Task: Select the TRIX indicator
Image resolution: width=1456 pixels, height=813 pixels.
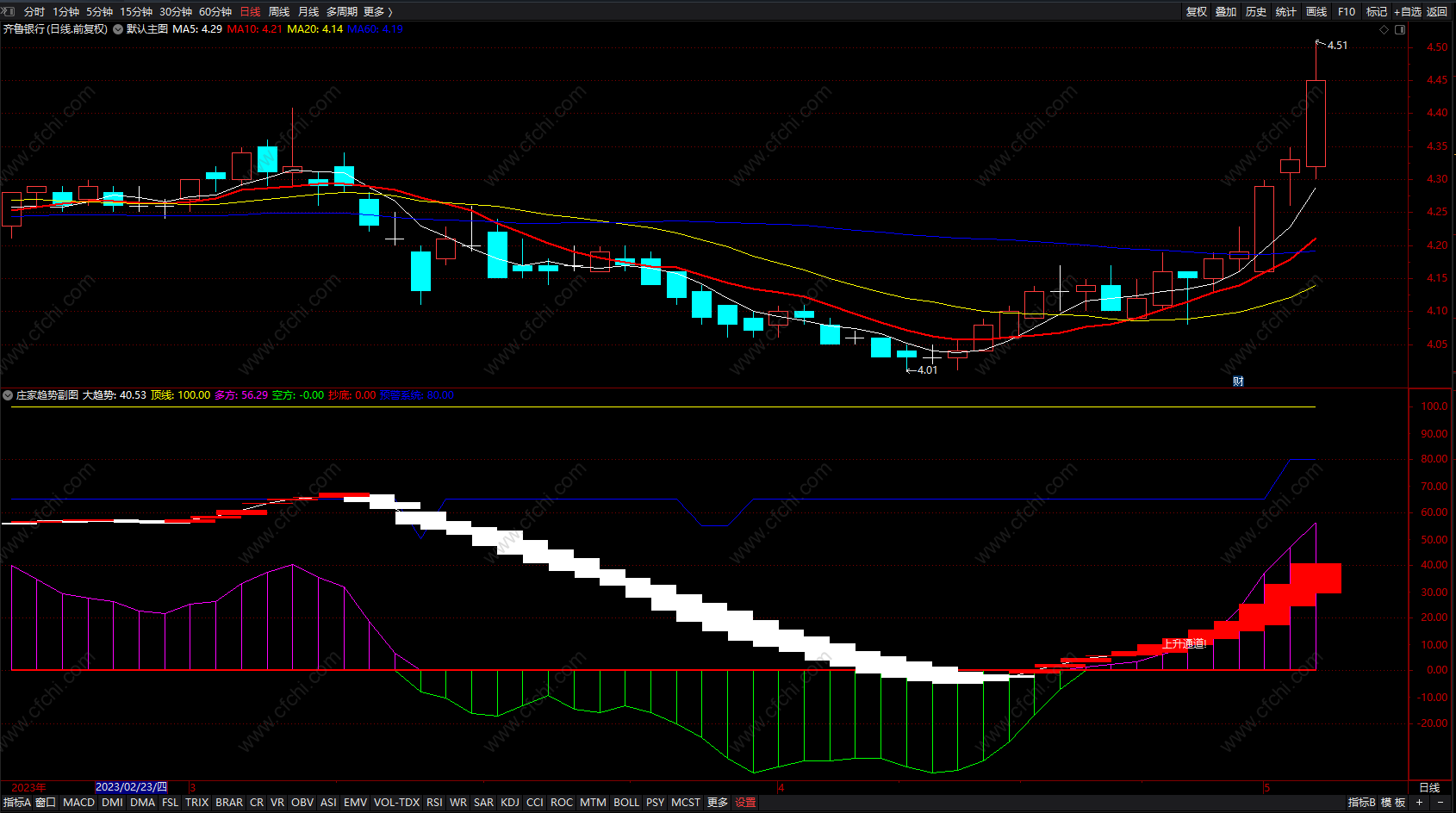Action: [x=196, y=802]
